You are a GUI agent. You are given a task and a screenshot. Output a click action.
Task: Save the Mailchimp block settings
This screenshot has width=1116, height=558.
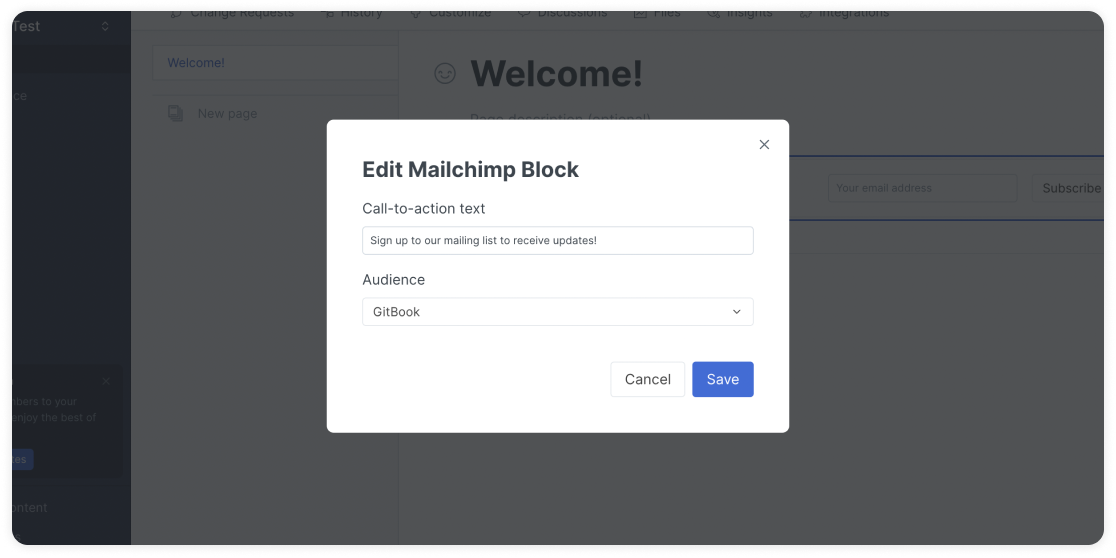[722, 379]
